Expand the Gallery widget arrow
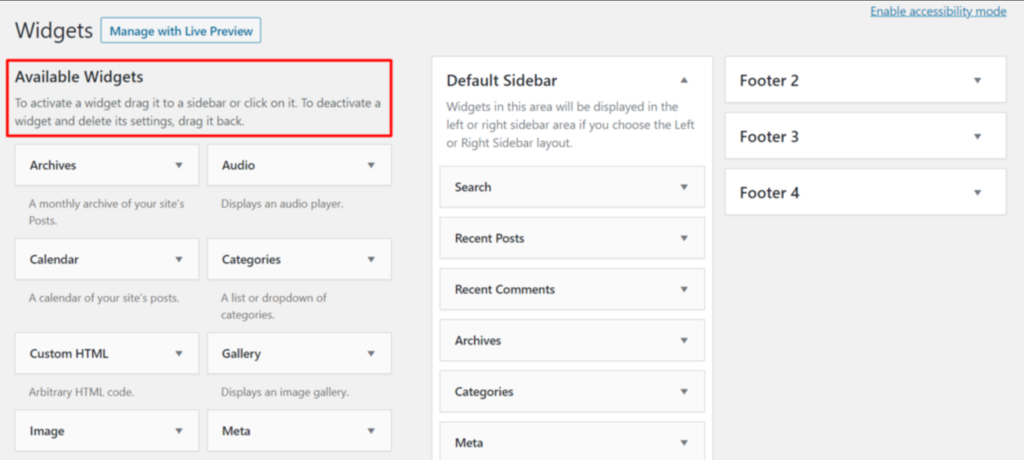Image resolution: width=1024 pixels, height=460 pixels. pos(371,353)
